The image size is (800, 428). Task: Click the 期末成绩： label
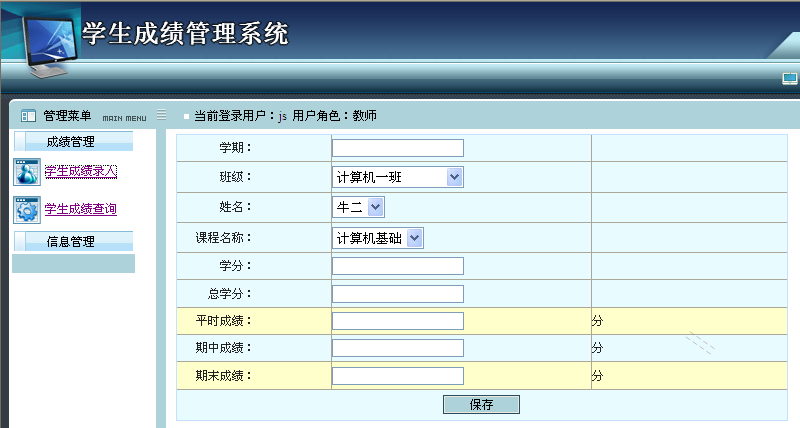tap(223, 376)
